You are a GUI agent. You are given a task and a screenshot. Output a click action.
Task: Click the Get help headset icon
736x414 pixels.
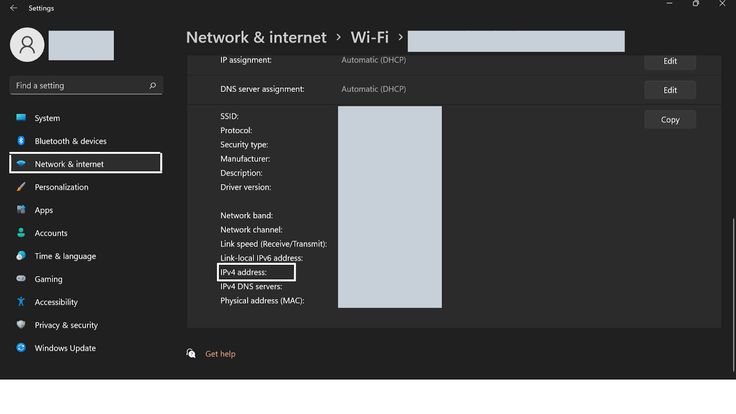point(191,353)
